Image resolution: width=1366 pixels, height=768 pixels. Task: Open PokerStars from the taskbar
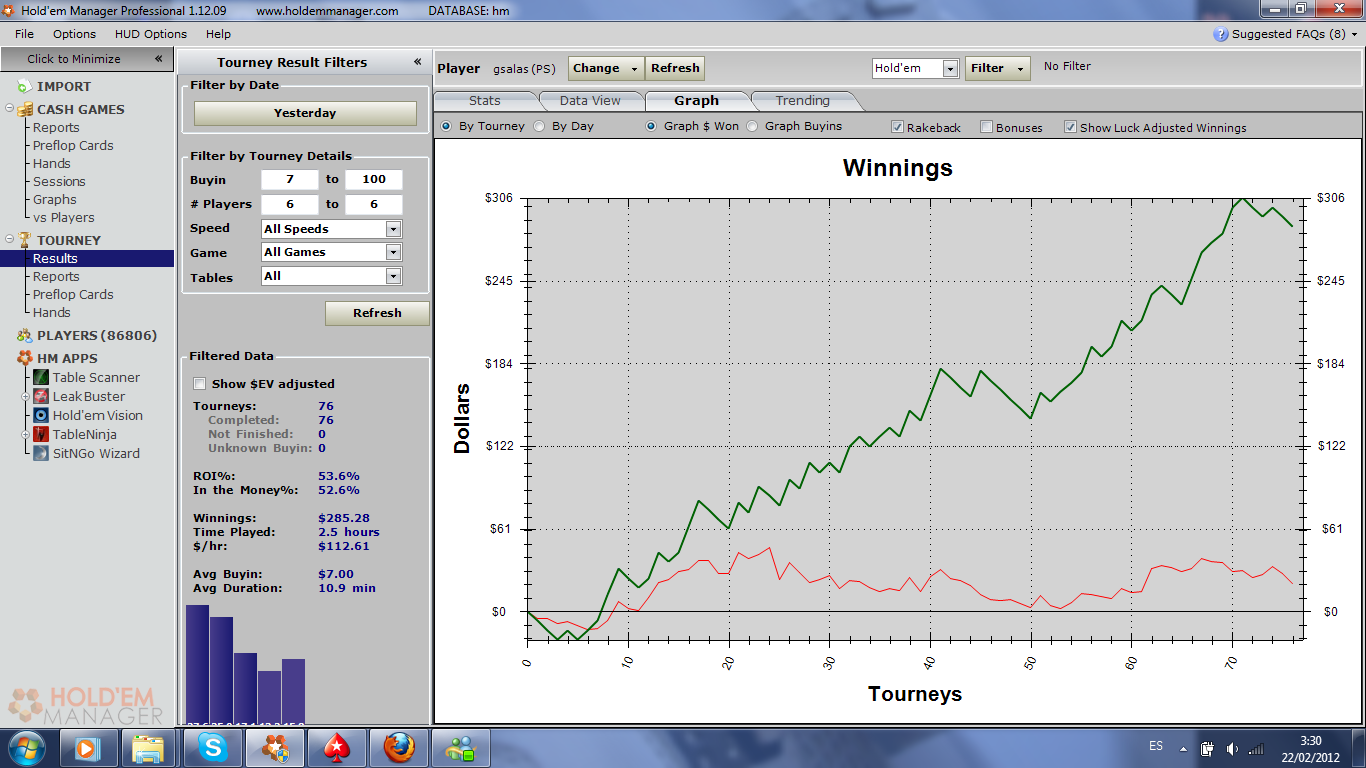click(336, 748)
